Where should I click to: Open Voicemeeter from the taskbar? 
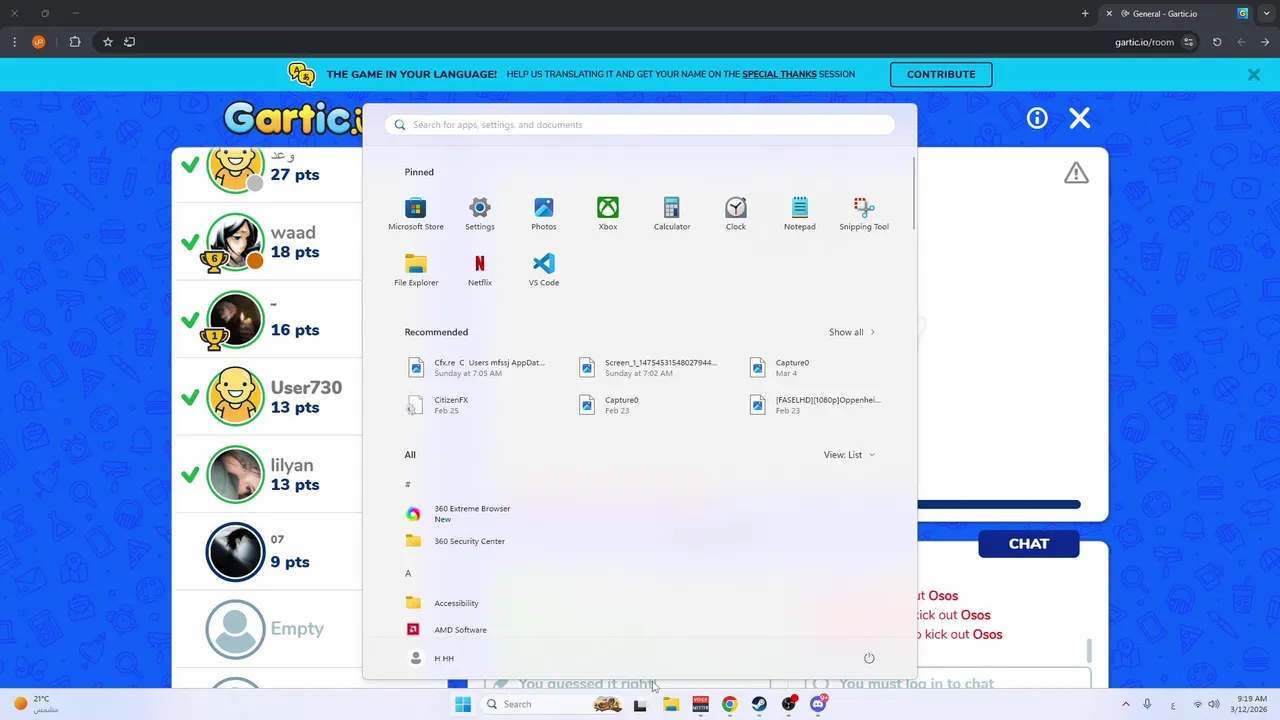coord(700,704)
